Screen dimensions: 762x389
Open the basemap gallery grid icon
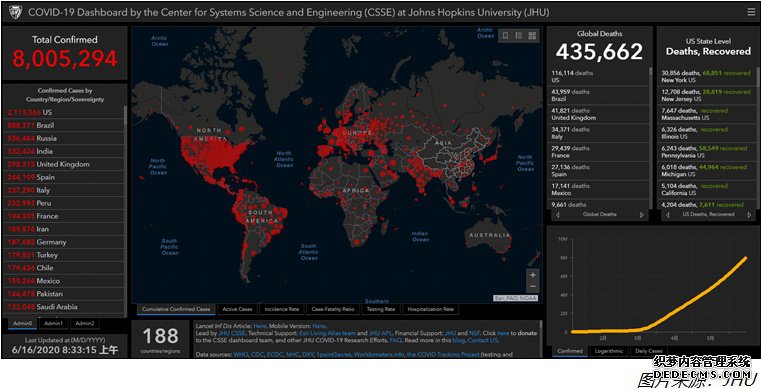click(532, 35)
